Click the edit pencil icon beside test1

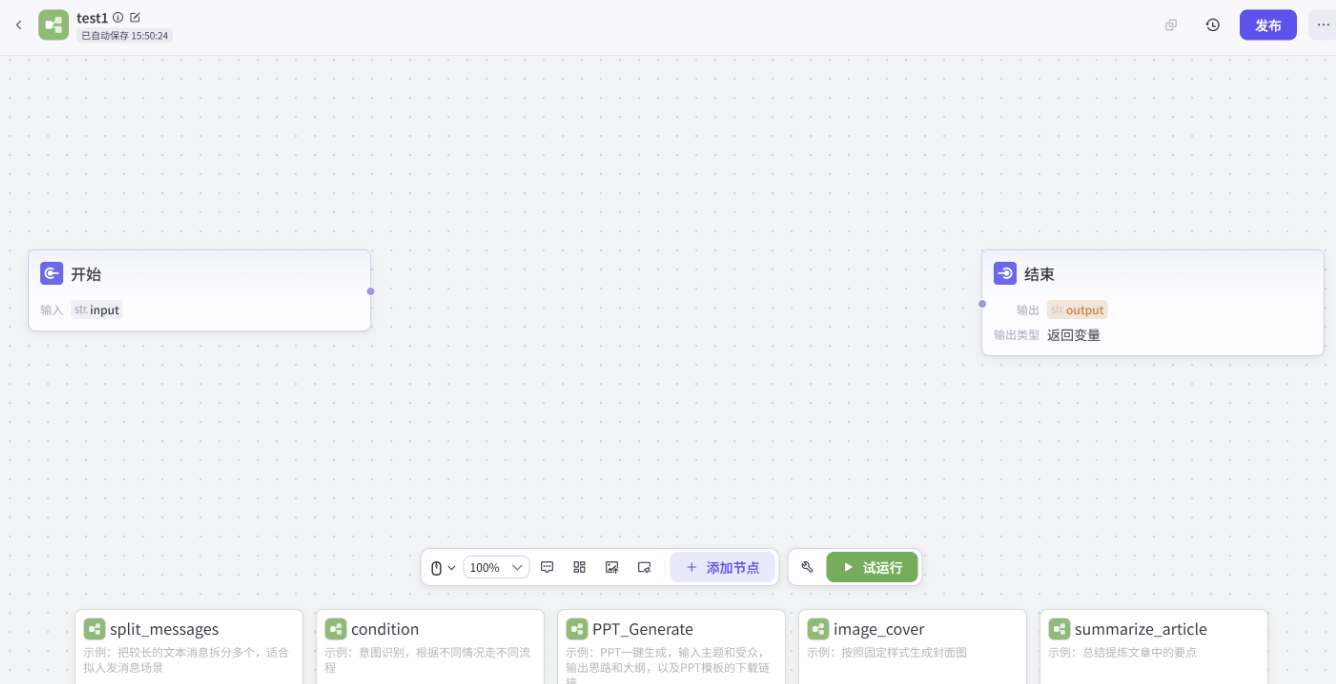click(135, 17)
